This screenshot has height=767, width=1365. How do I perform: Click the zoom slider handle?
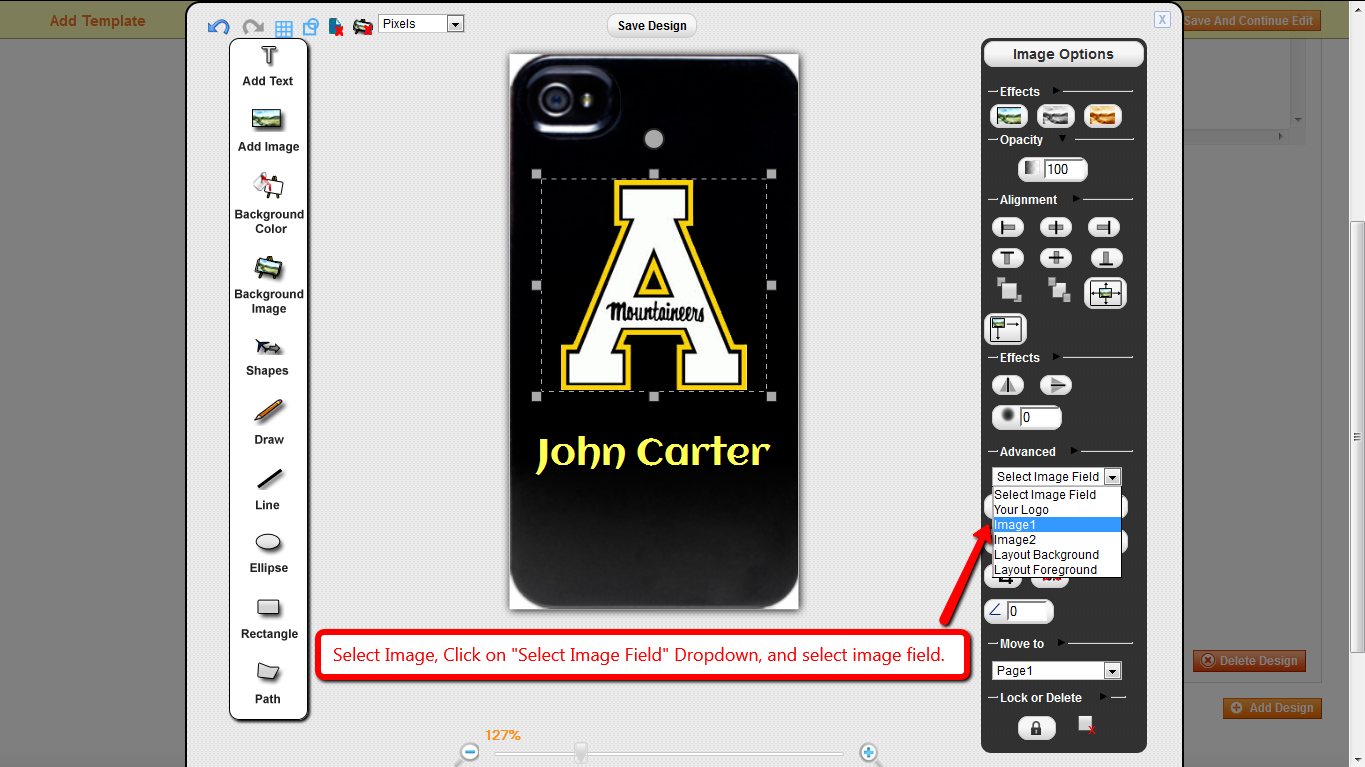point(580,753)
